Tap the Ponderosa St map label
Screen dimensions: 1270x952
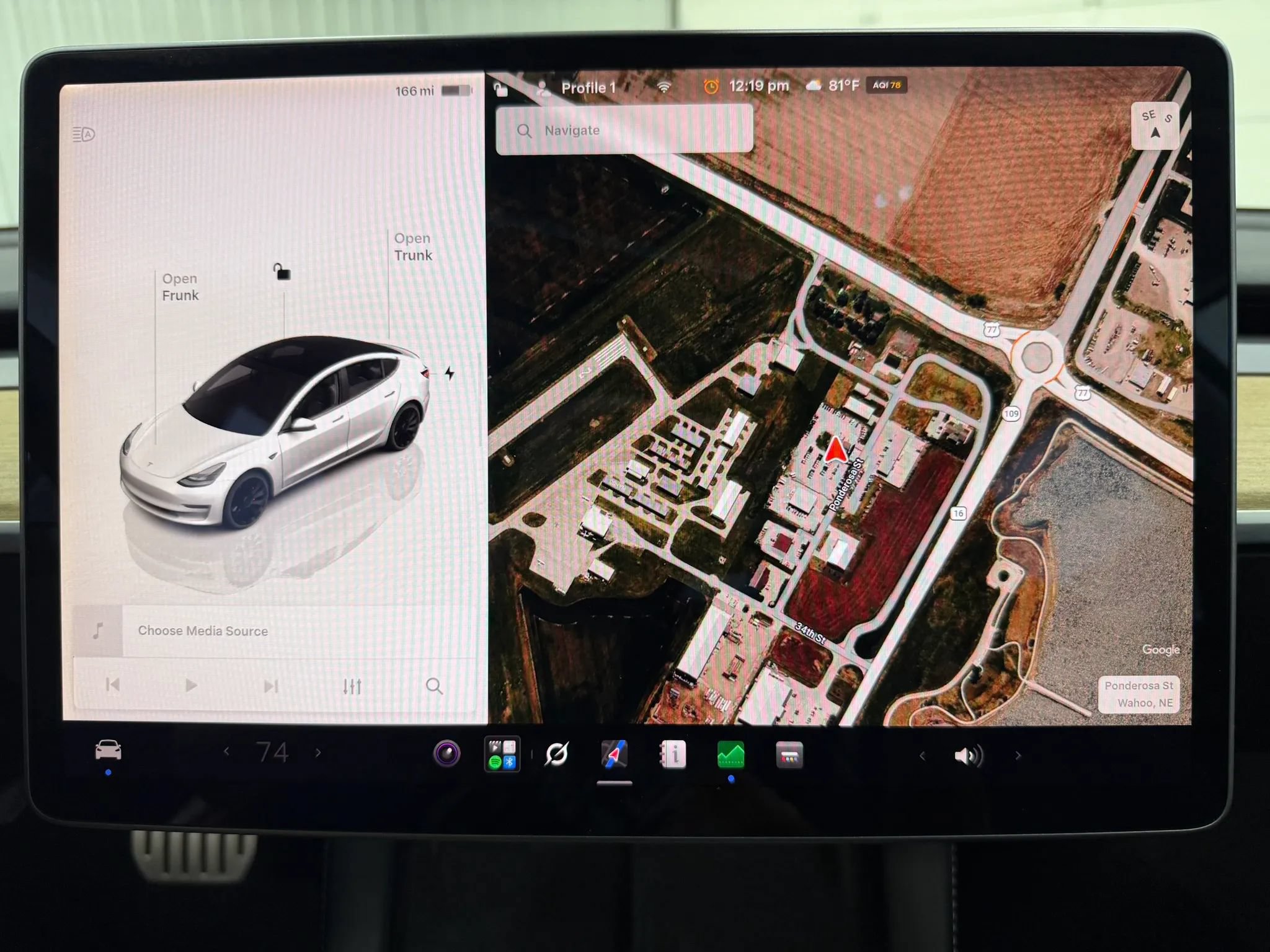coord(846,484)
